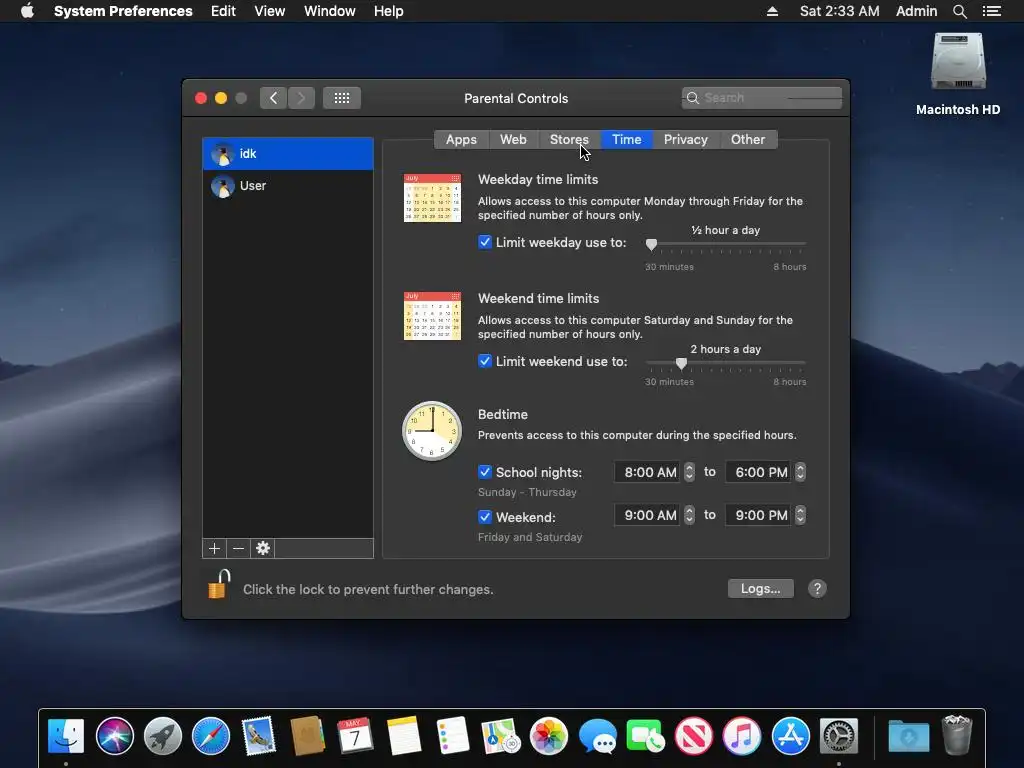The height and width of the screenshot is (768, 1024).
Task: Click the Bedtime clock icon
Action: [x=432, y=430]
